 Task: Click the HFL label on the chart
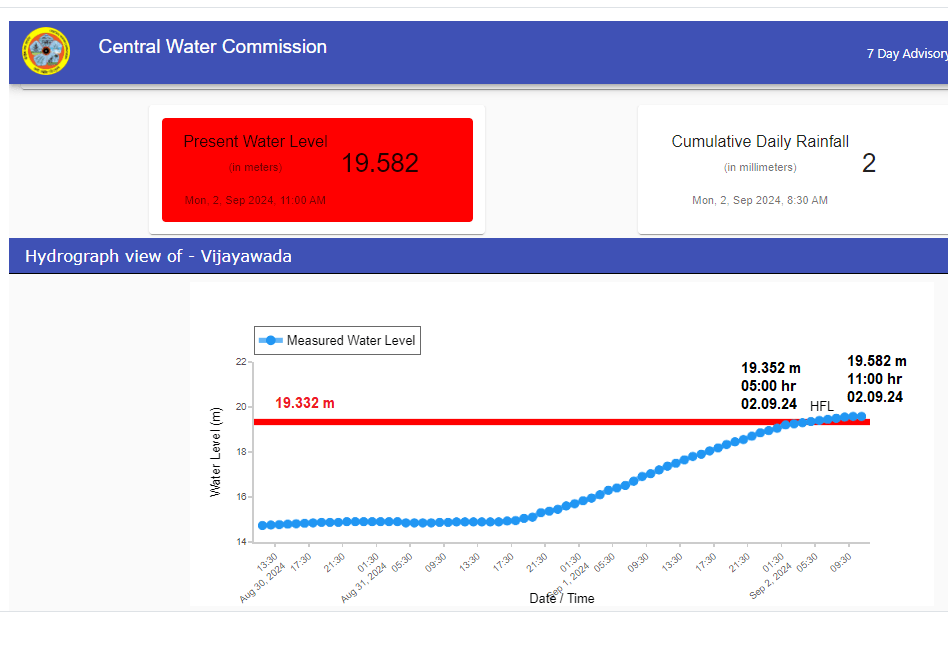[821, 406]
